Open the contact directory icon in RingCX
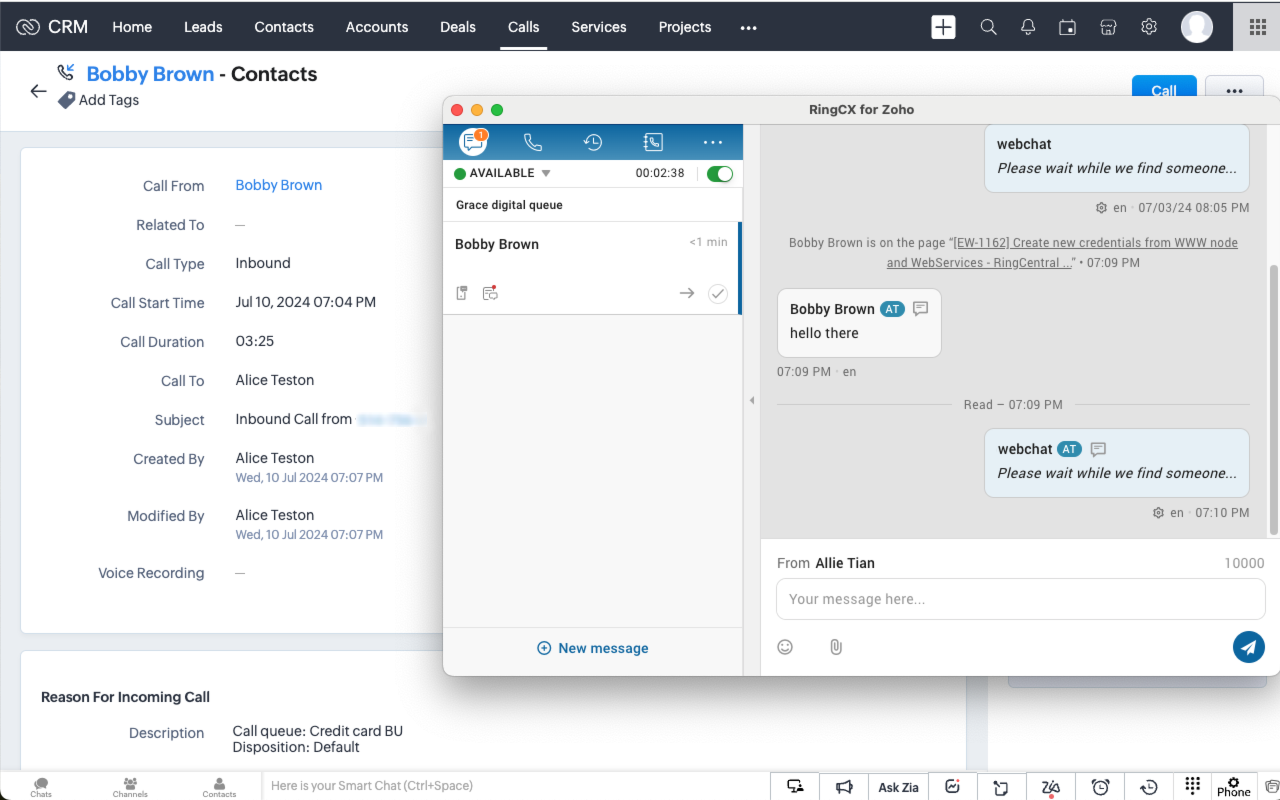Viewport: 1280px width, 800px height. [653, 141]
